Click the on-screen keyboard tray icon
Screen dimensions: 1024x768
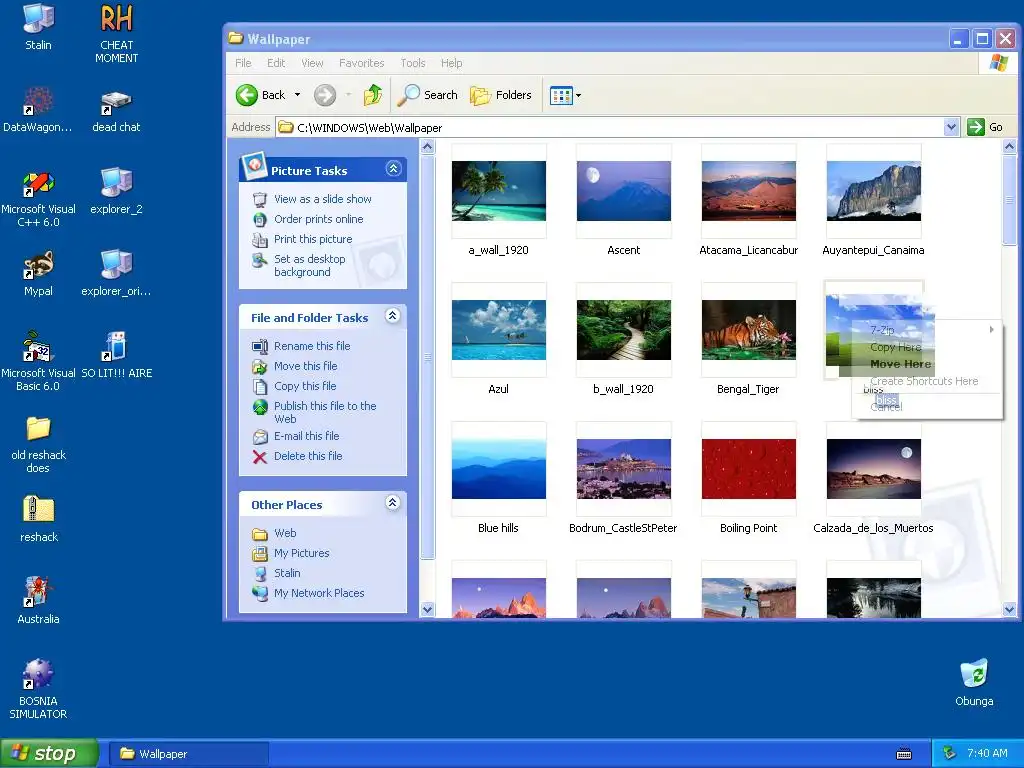[x=904, y=754]
